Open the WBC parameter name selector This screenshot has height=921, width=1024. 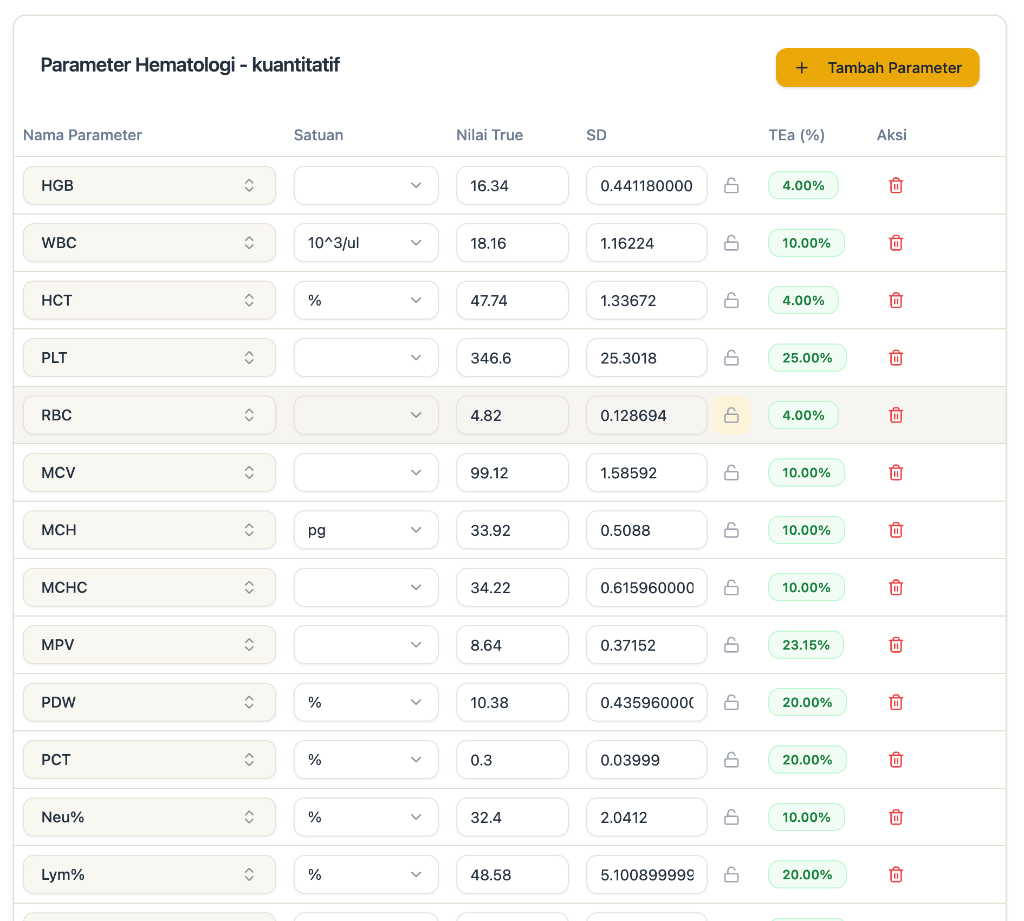(x=149, y=243)
